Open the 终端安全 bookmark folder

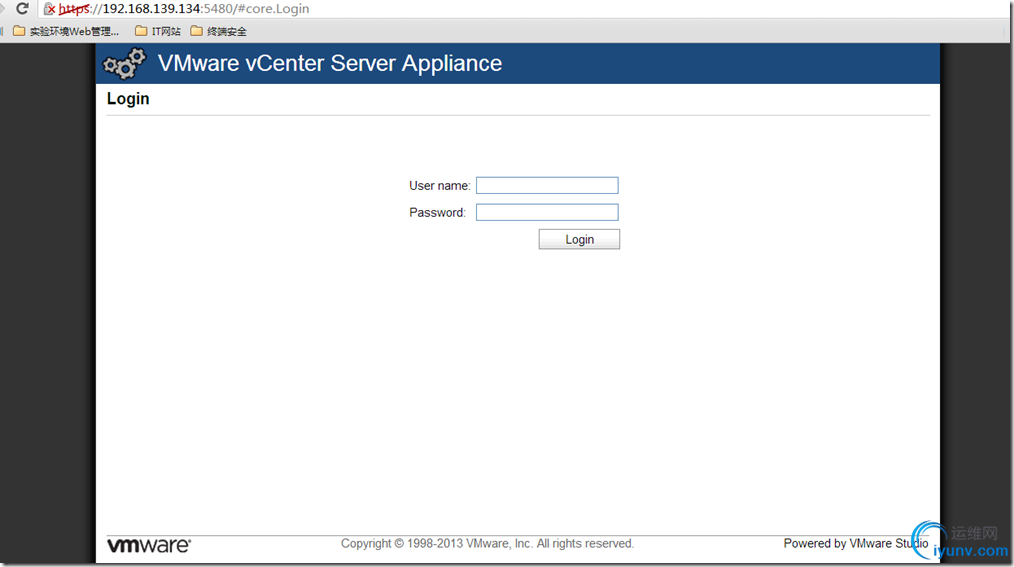(x=219, y=31)
